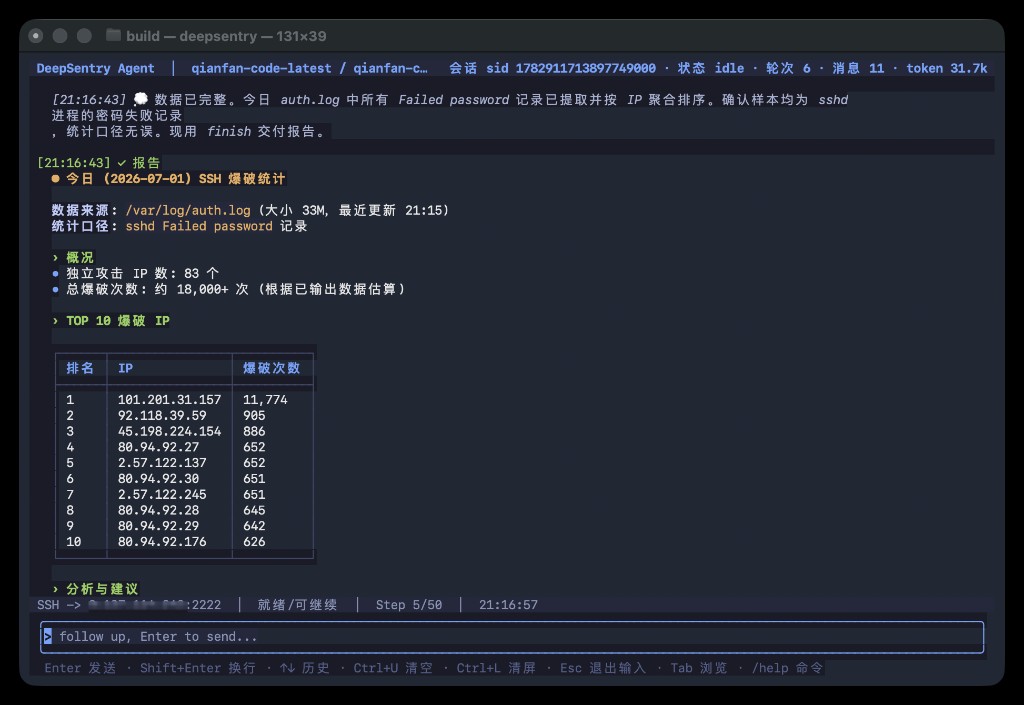Click the 轮次 6 indicator
The width and height of the screenshot is (1024, 705).
pos(788,68)
